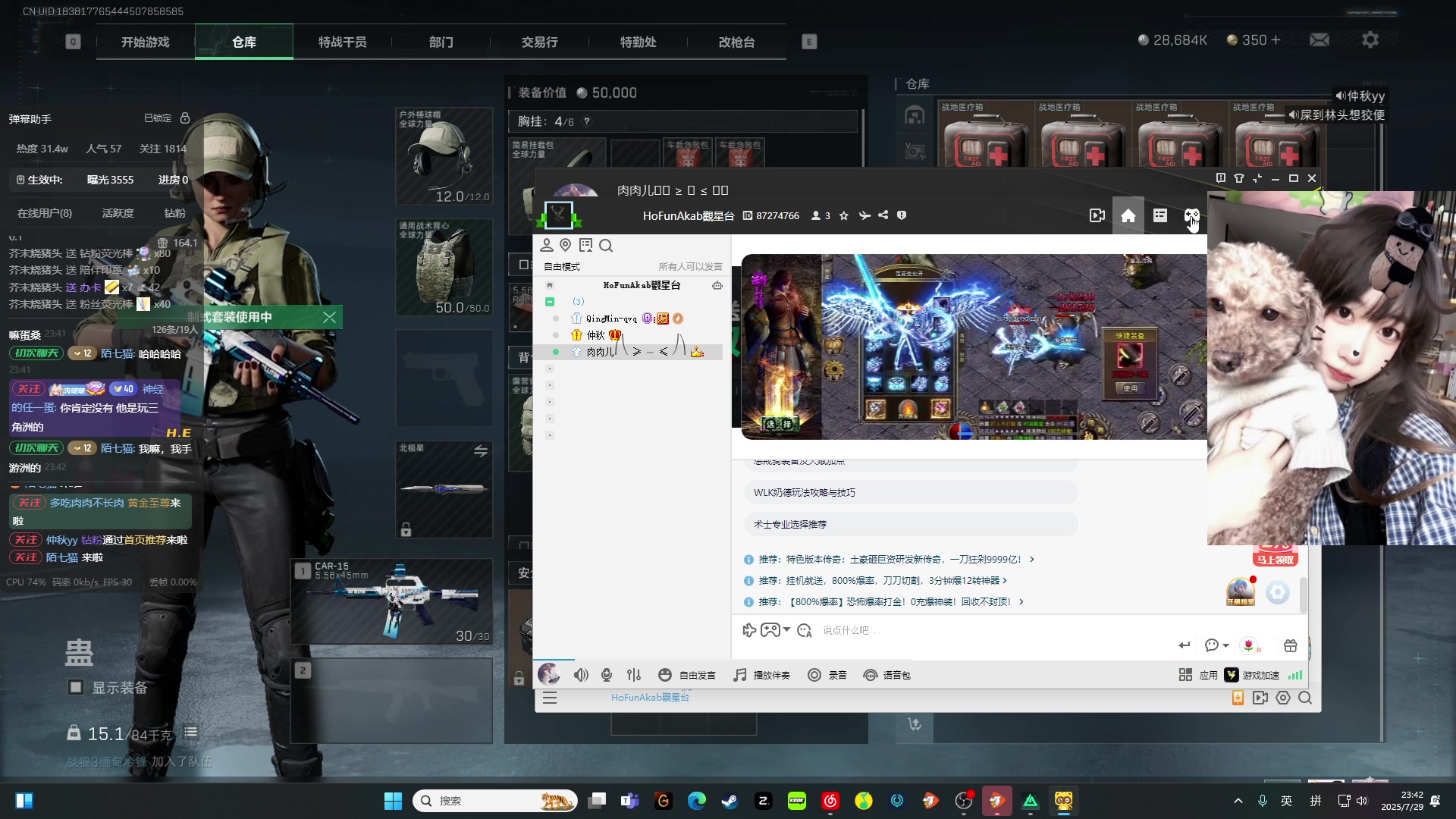Mute the speaker in YY bottom bar
Viewport: 1456px width, 819px height.
tap(581, 675)
